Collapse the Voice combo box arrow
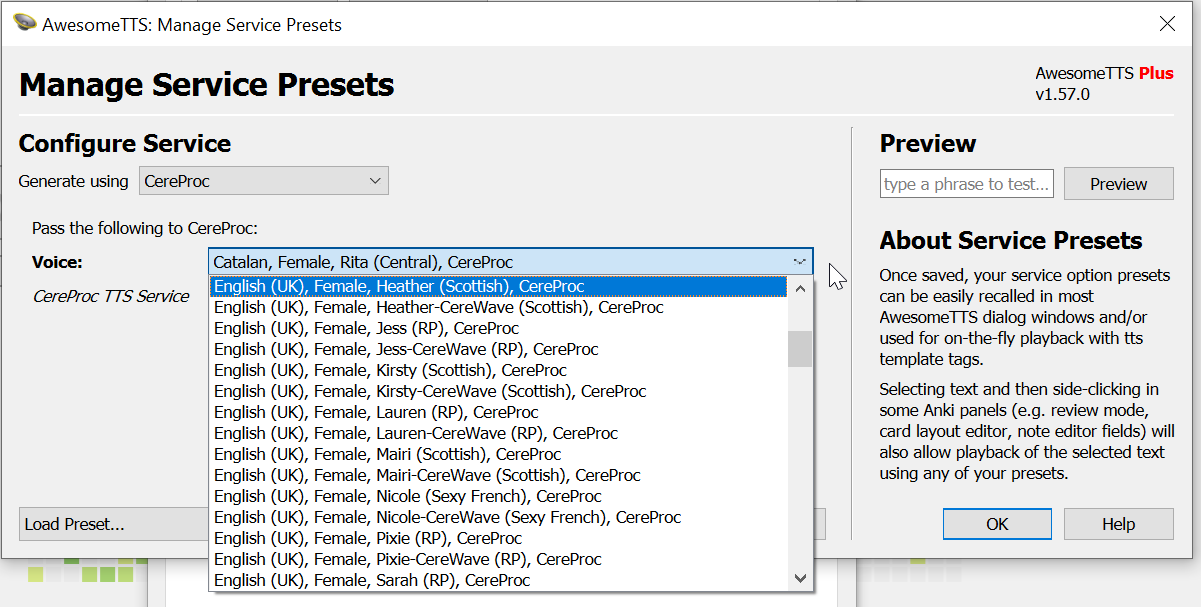 [x=799, y=262]
